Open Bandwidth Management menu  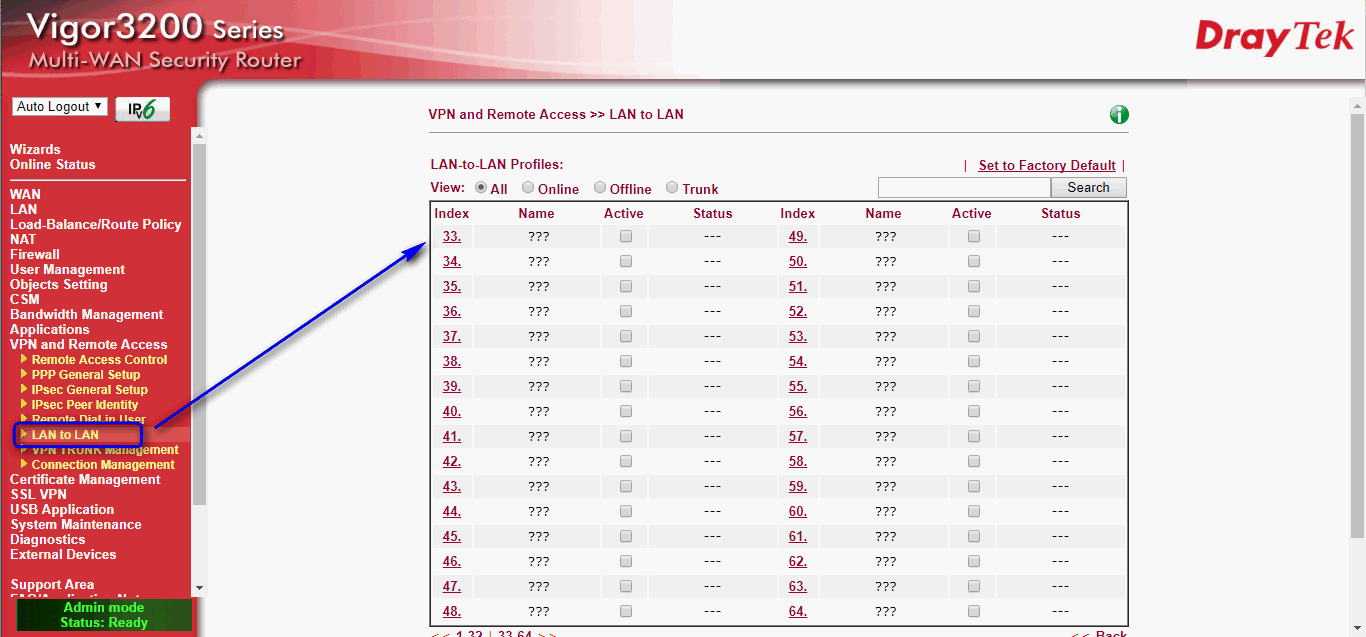86,315
